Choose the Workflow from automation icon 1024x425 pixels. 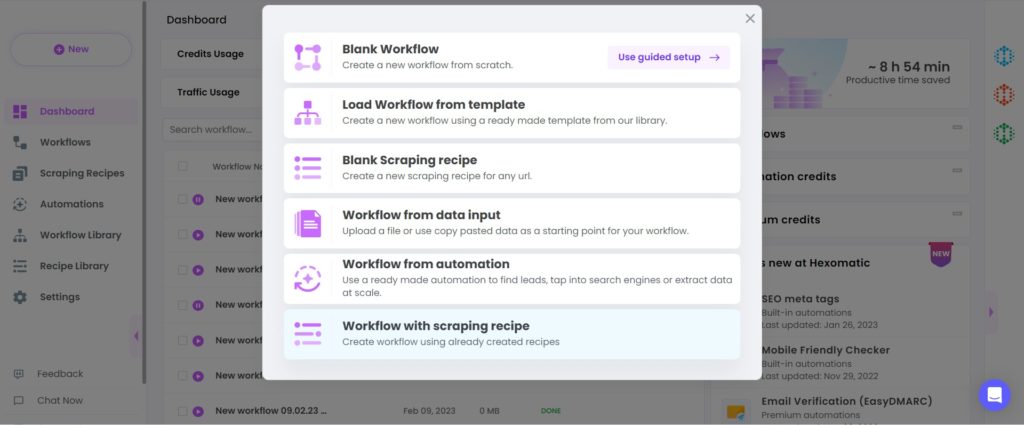pyautogui.click(x=308, y=279)
